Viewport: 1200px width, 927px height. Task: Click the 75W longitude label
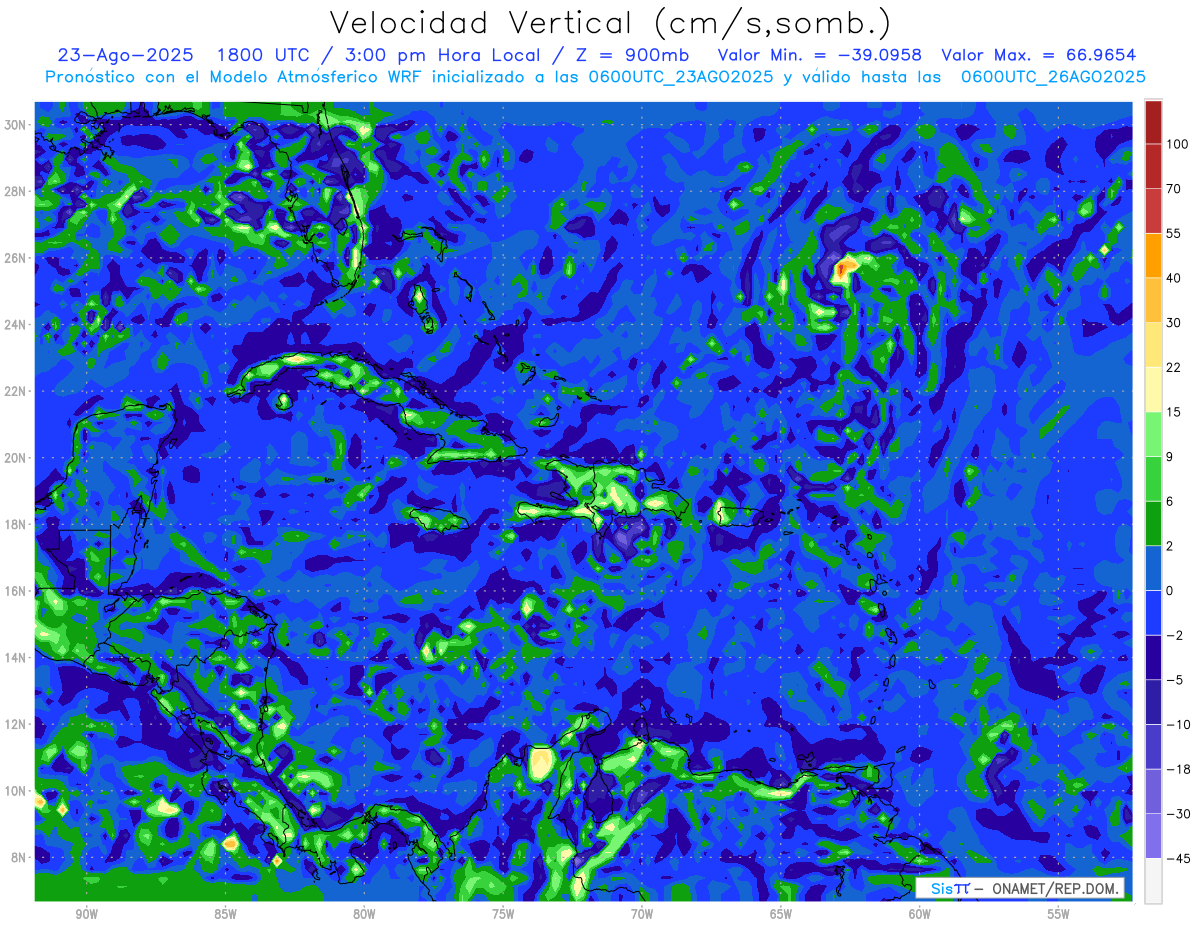coord(503,914)
